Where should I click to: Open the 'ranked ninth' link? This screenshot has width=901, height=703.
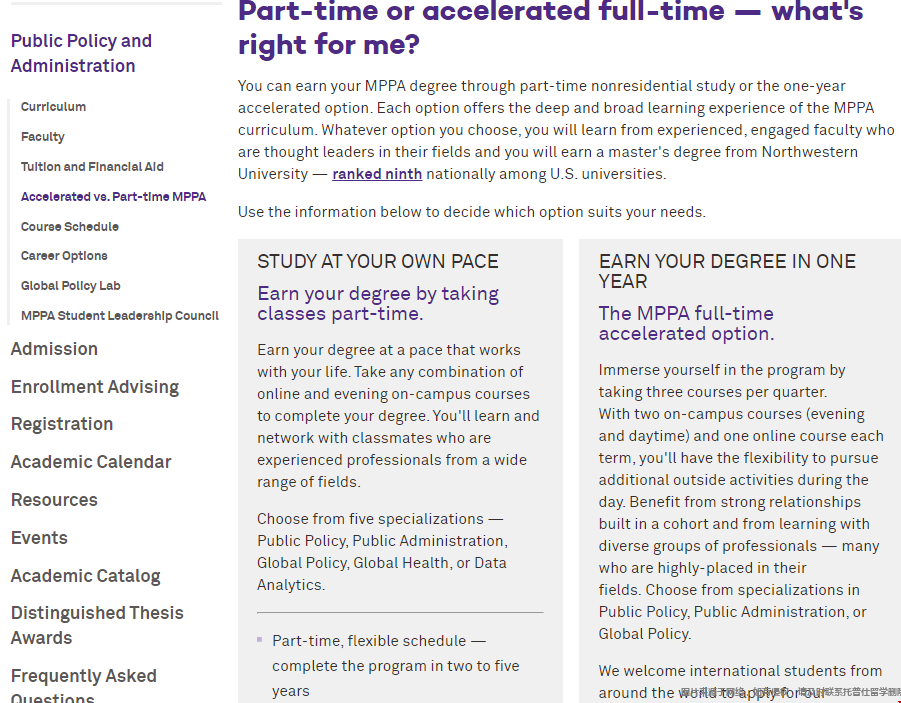click(377, 174)
